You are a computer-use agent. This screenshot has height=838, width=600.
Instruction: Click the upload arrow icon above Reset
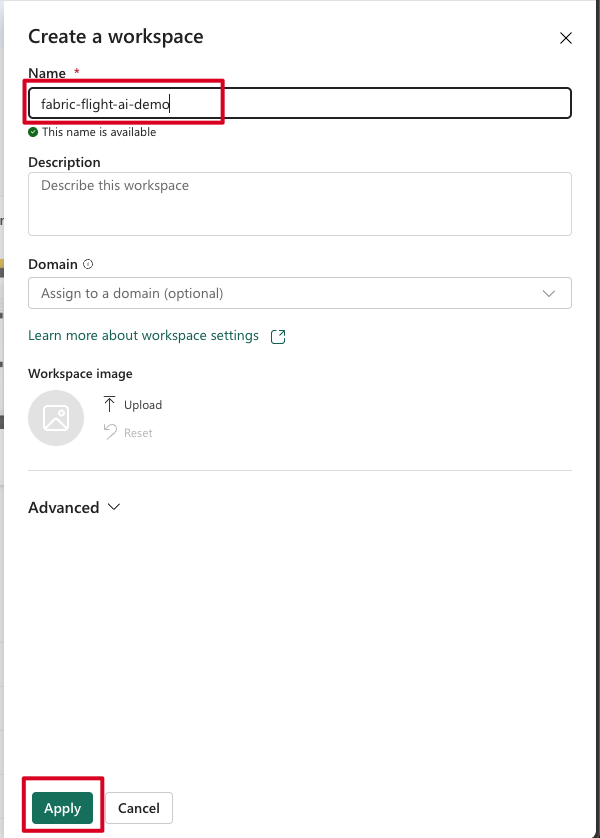click(108, 404)
